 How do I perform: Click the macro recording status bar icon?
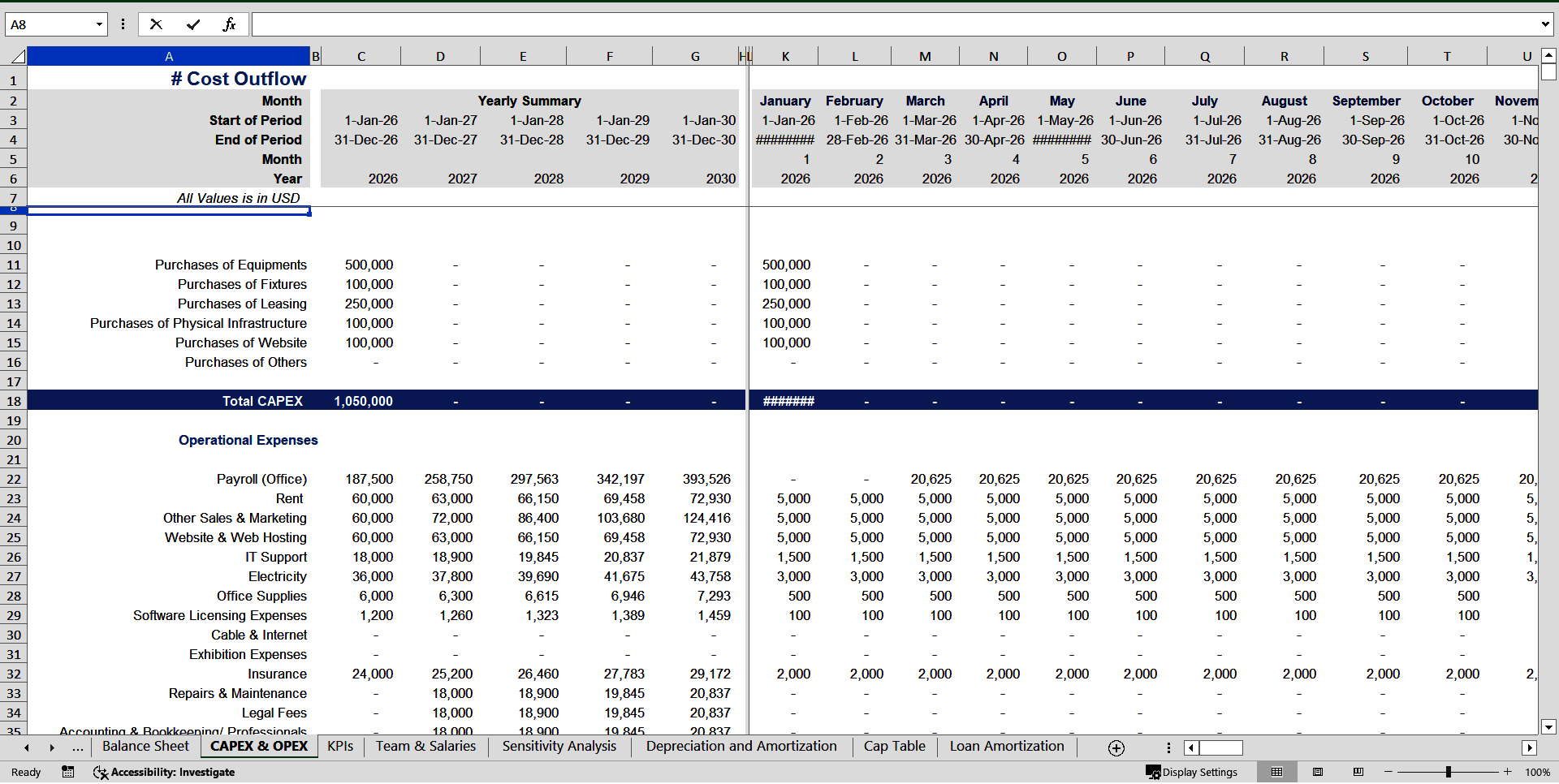point(68,772)
